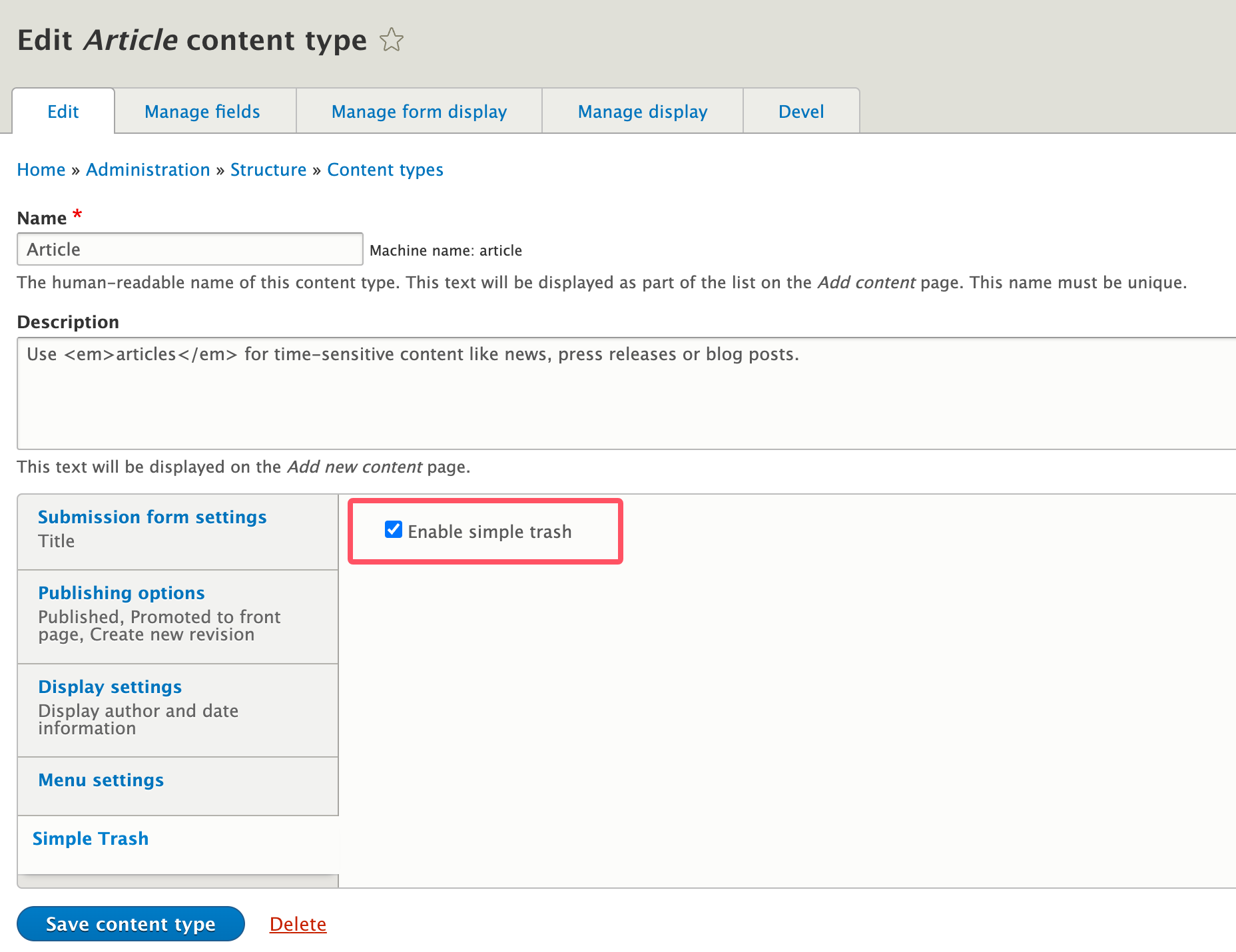This screenshot has height=952, width=1236.
Task: Switch to the Manage fields tab
Action: [202, 111]
